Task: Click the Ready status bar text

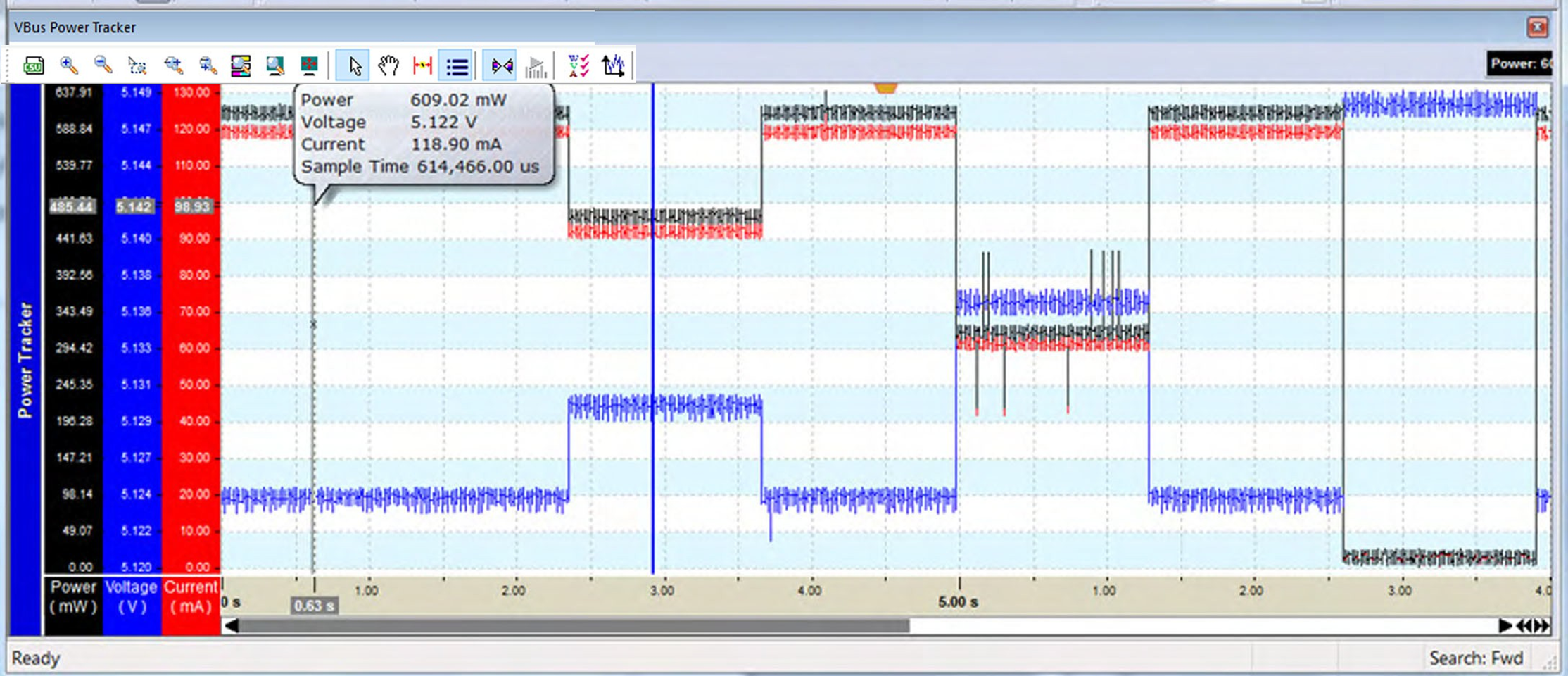Action: click(x=36, y=658)
